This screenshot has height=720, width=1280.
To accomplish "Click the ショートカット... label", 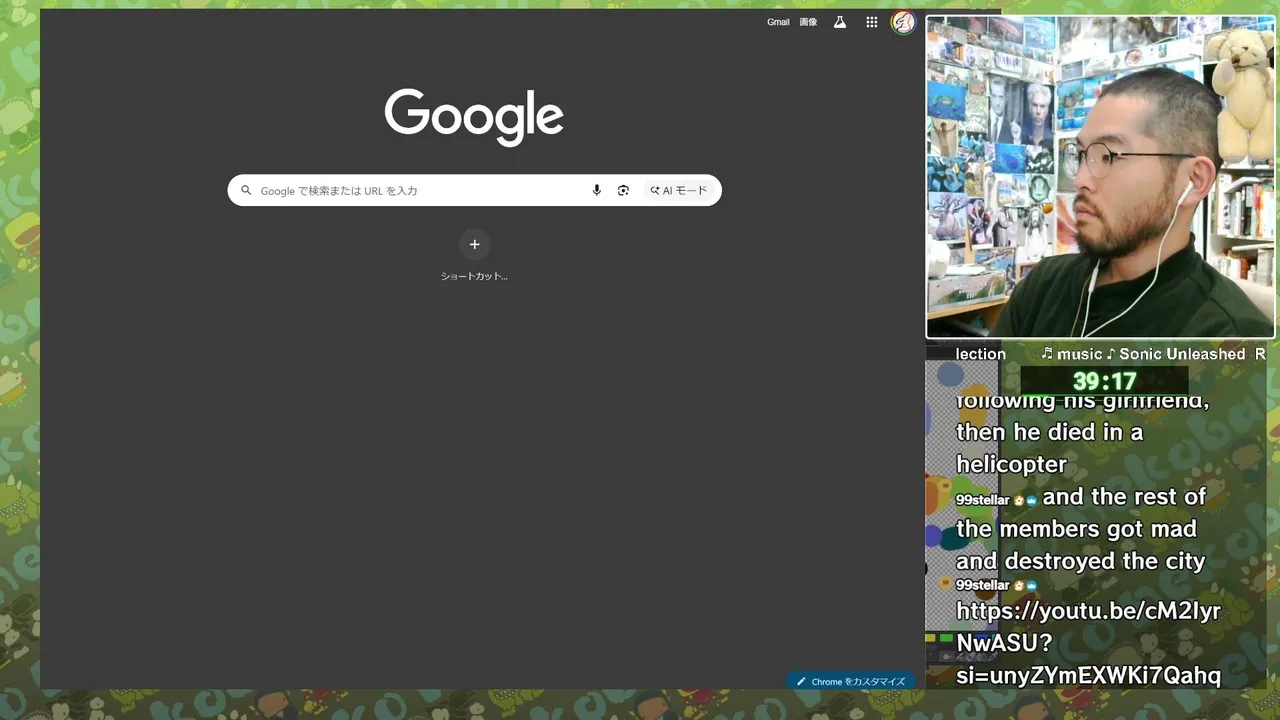I will click(x=474, y=276).
